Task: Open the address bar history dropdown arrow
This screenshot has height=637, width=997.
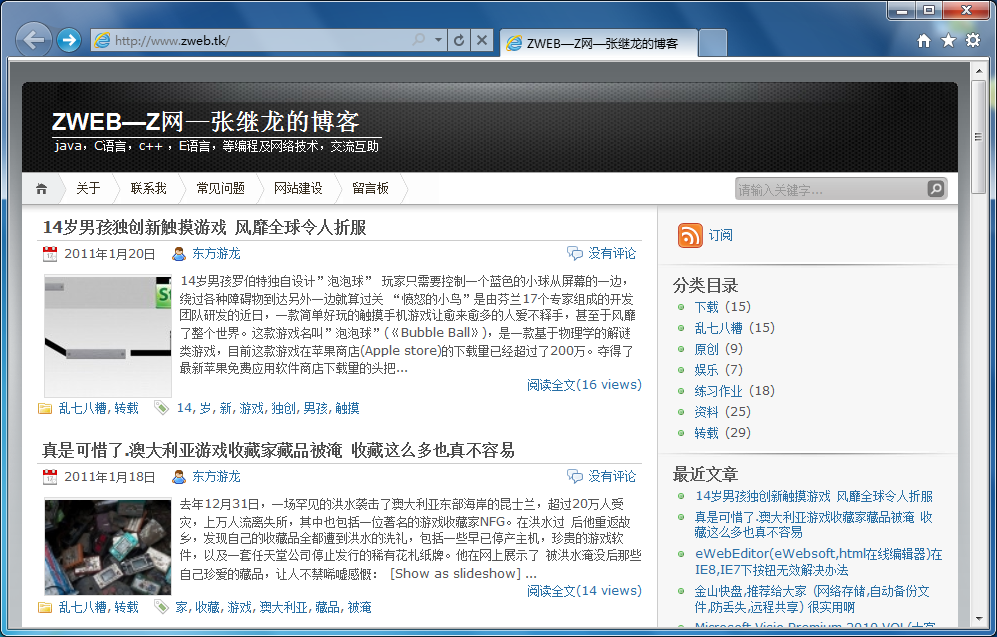Action: click(438, 40)
